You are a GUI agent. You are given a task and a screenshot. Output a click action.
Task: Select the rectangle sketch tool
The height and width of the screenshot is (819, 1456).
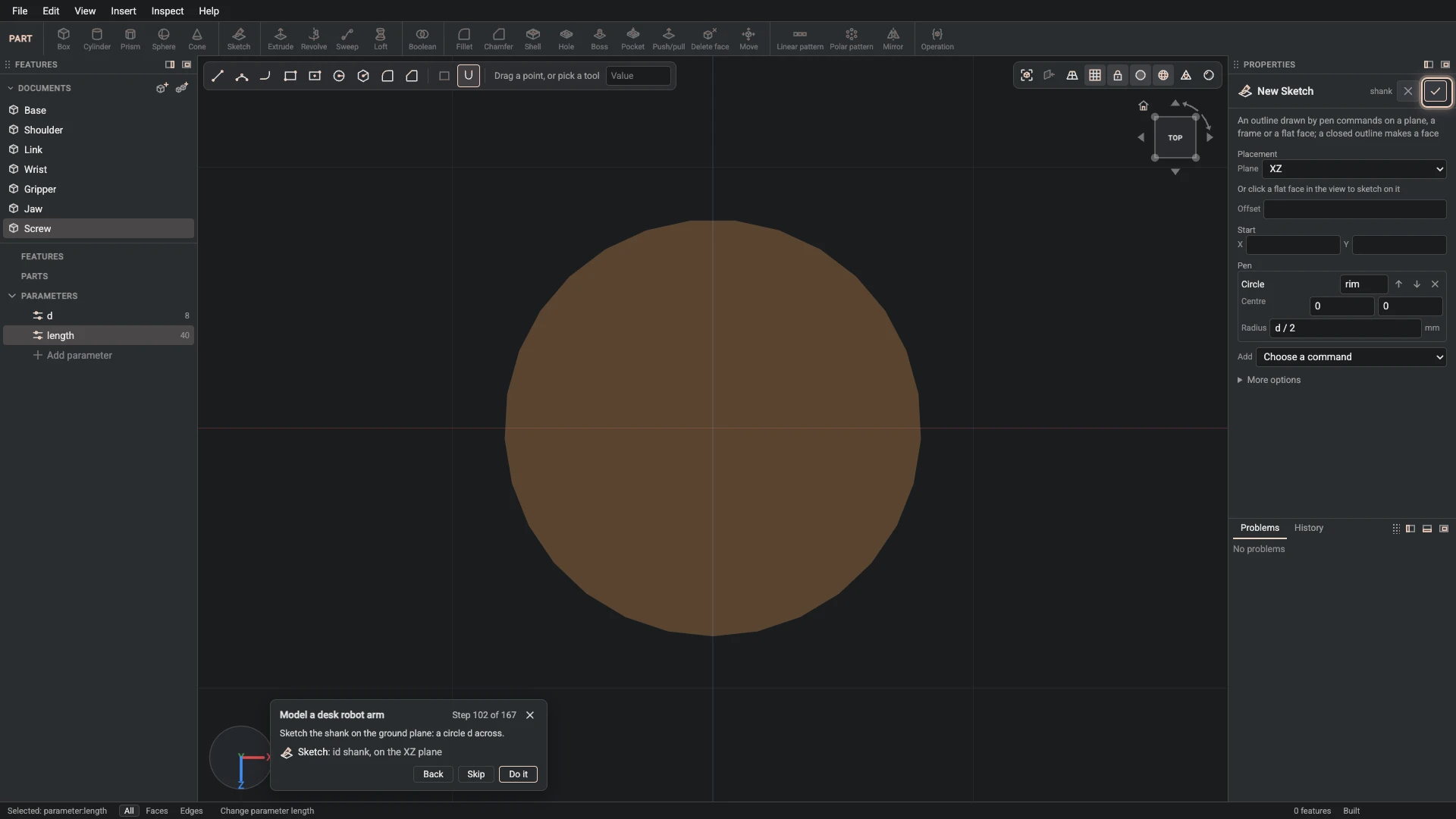point(290,76)
